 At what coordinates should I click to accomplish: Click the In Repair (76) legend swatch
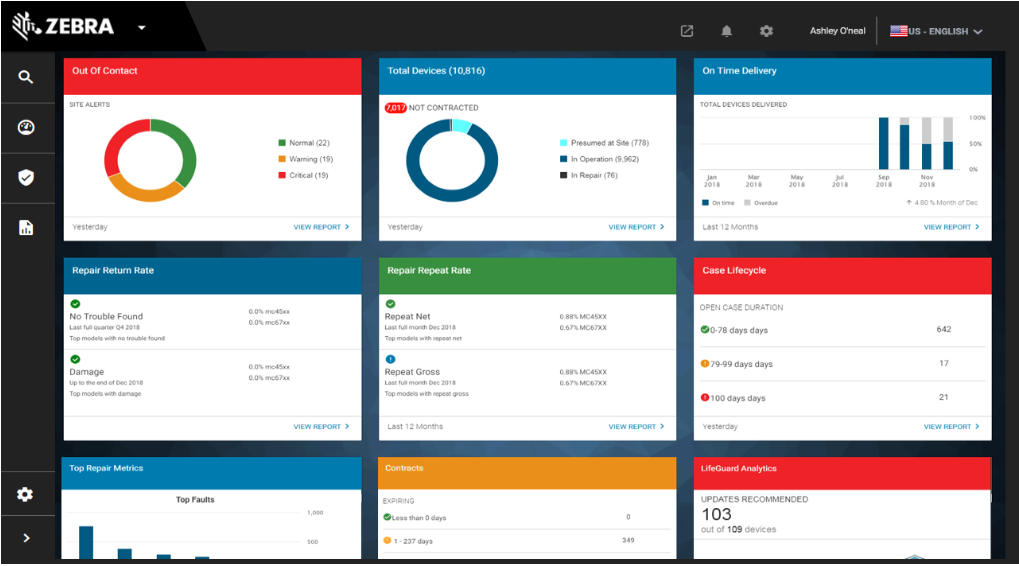(563, 175)
